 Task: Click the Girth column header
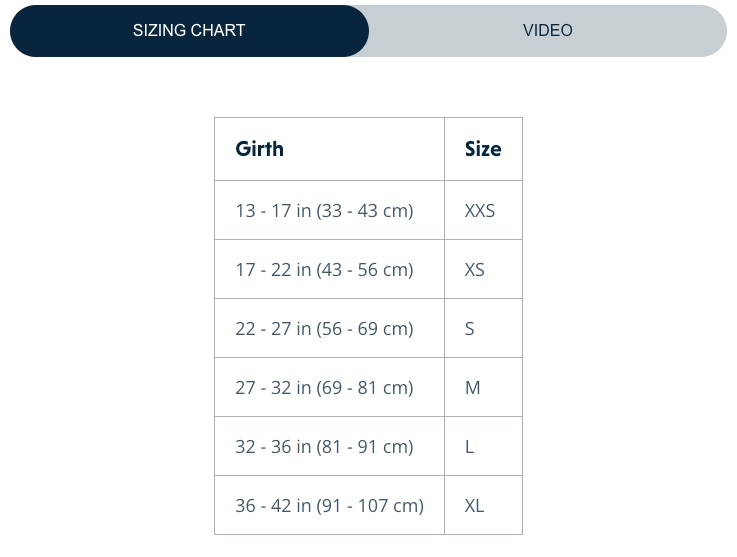pyautogui.click(x=329, y=149)
